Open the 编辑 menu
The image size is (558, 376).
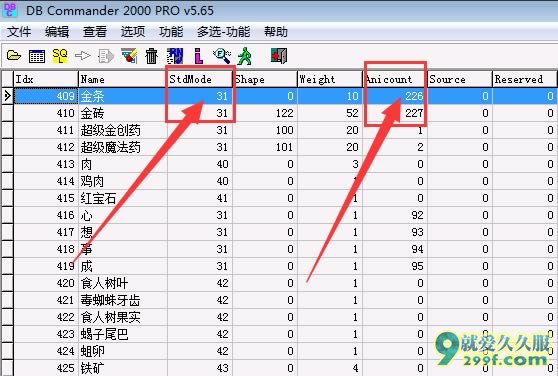point(57,32)
